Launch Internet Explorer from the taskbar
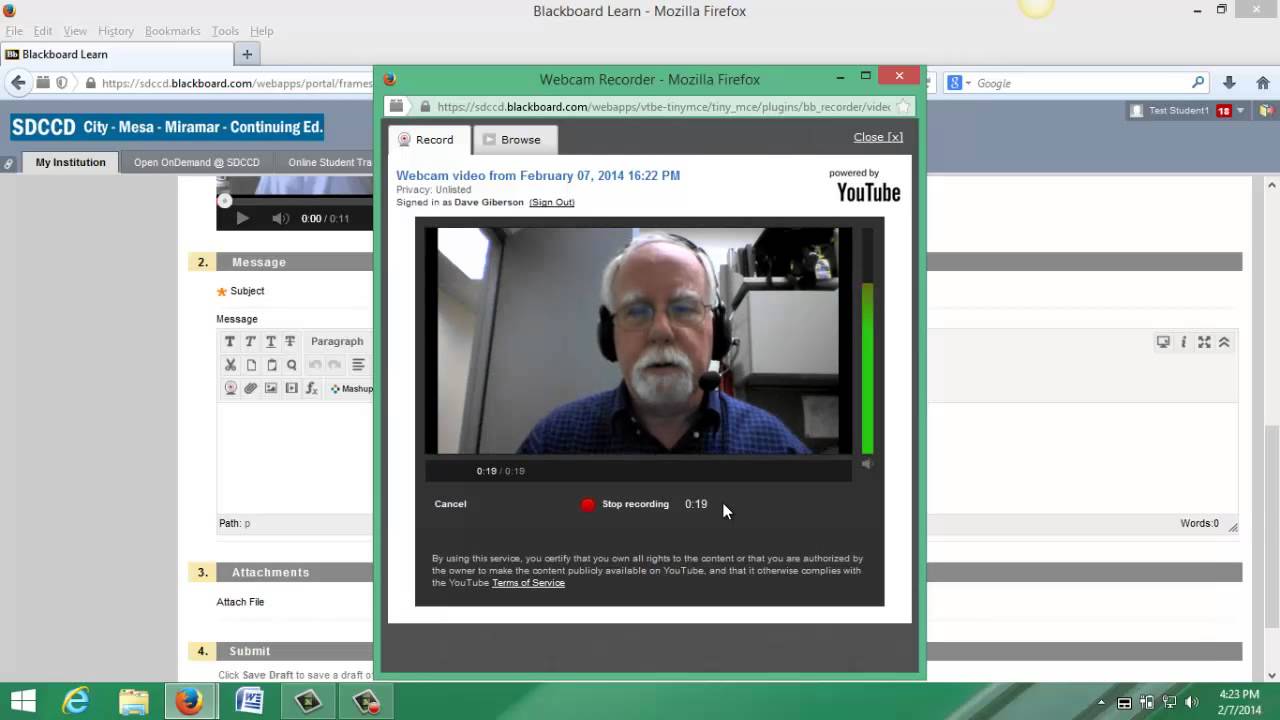1280x720 pixels. 76,702
